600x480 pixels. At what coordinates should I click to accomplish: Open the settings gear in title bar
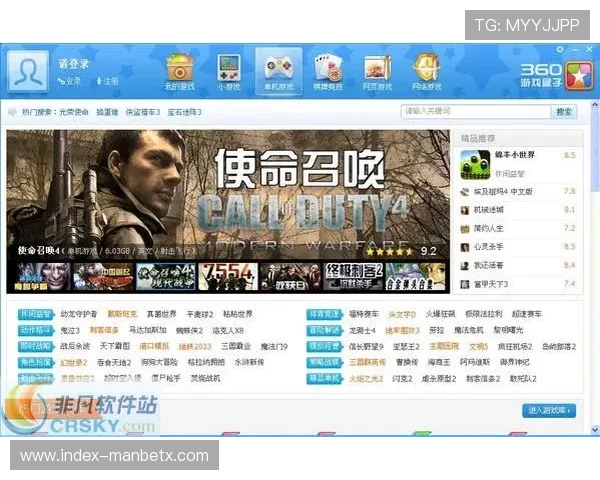point(560,49)
